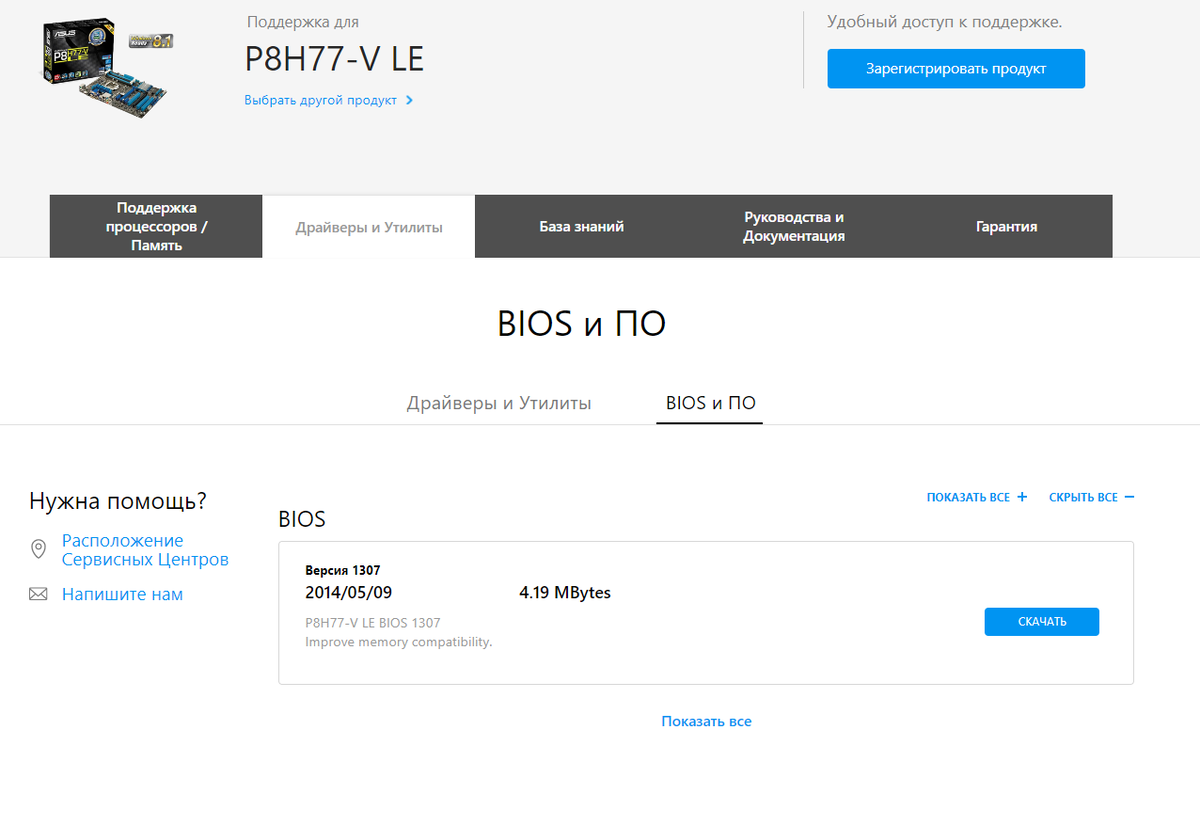Collapse all items with 'СКРЫТЬ ВСЕ −'
This screenshot has width=1200, height=825.
[x=1091, y=497]
